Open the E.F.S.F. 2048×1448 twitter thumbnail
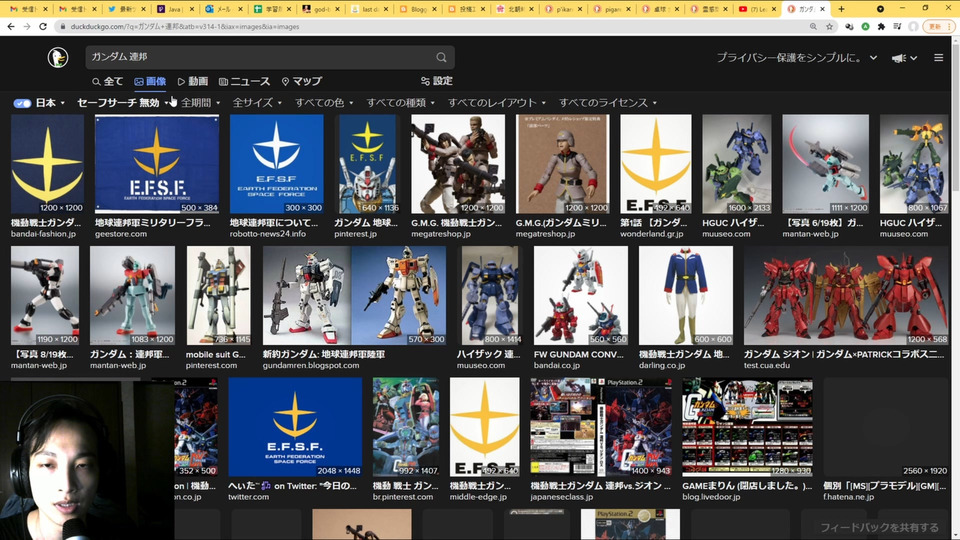 point(295,427)
